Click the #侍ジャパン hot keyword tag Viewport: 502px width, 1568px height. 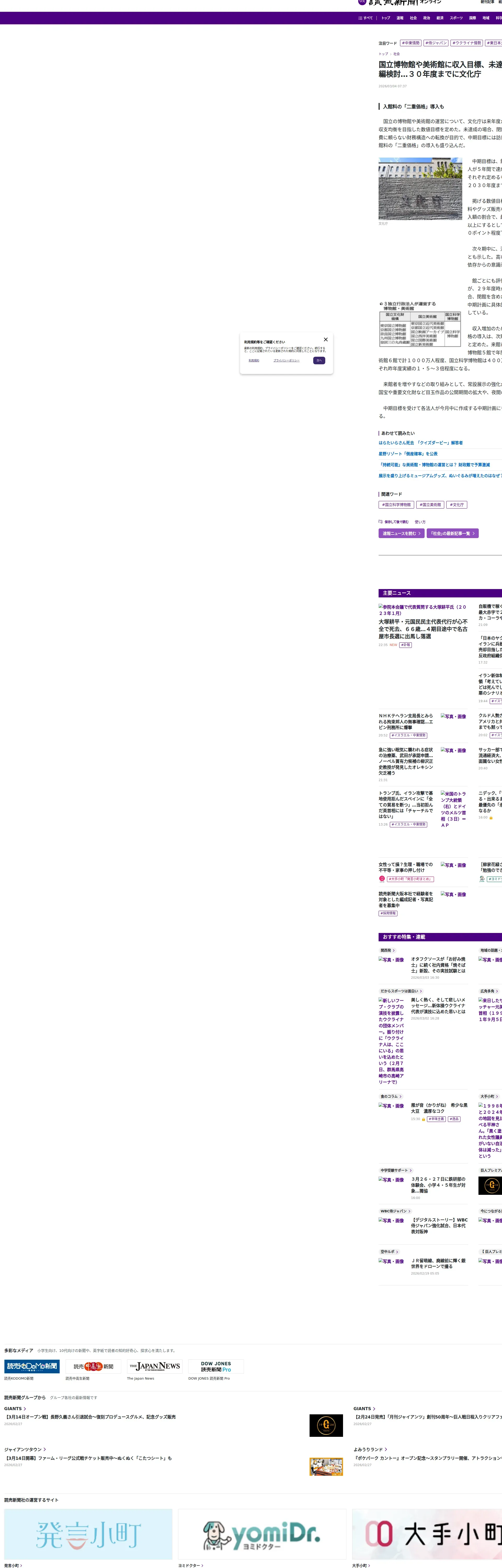click(436, 43)
